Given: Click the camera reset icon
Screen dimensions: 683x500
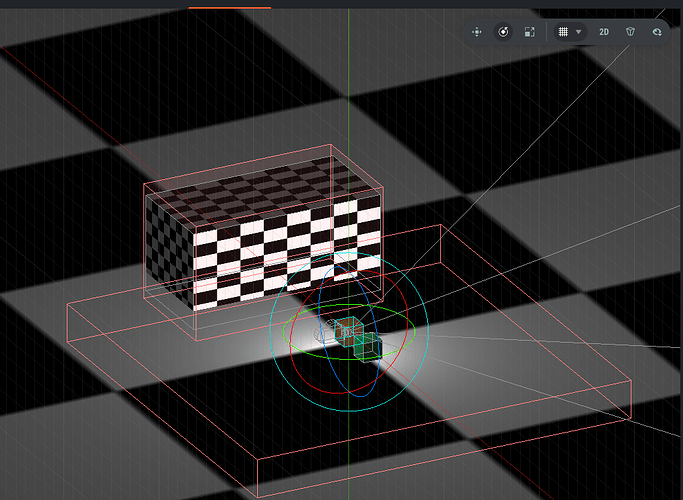Looking at the screenshot, I should [656, 32].
